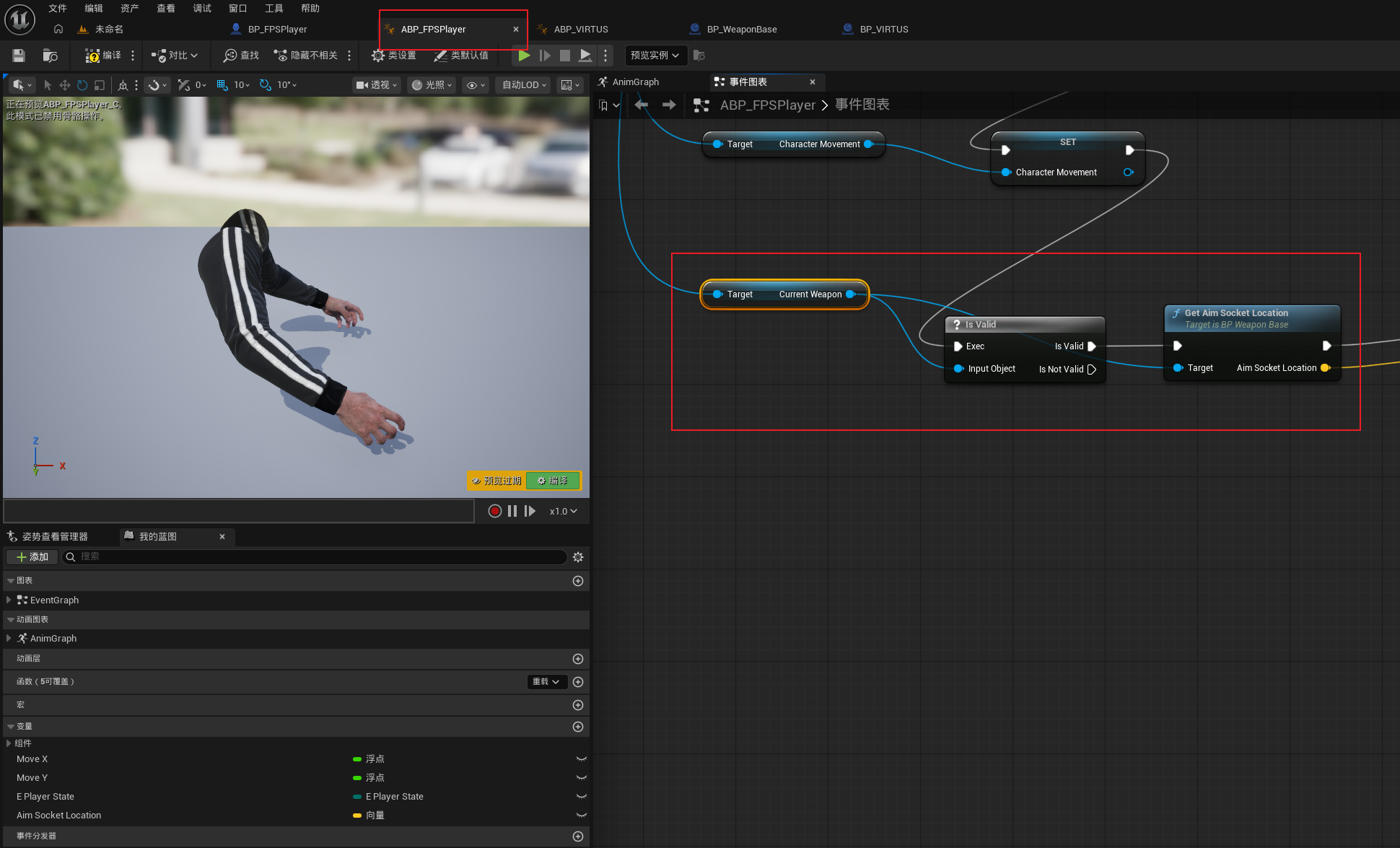Expand the AnimGraph tree item
This screenshot has height=848, width=1400.
pyautogui.click(x=9, y=639)
